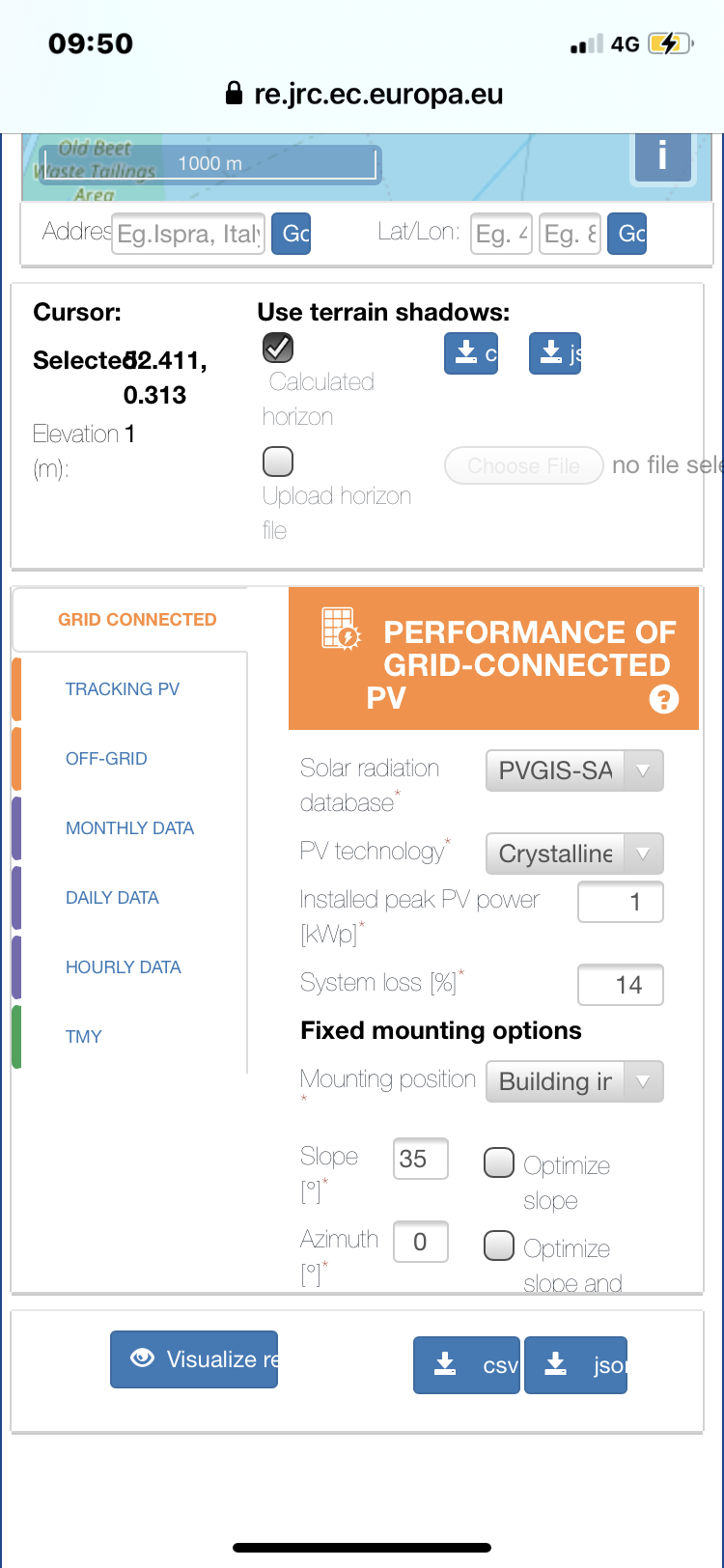This screenshot has height=1568, width=724.
Task: Download PV results csv at bottom
Action: click(x=467, y=1365)
